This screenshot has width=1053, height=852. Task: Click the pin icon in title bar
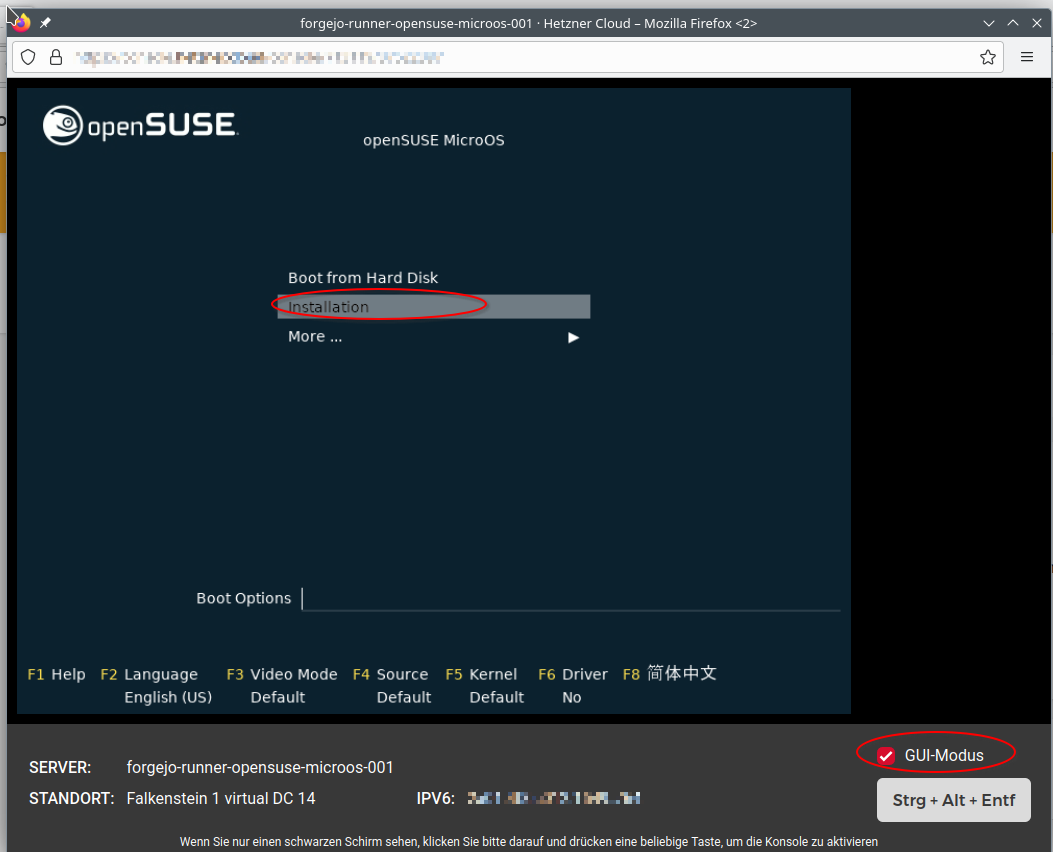coord(45,23)
